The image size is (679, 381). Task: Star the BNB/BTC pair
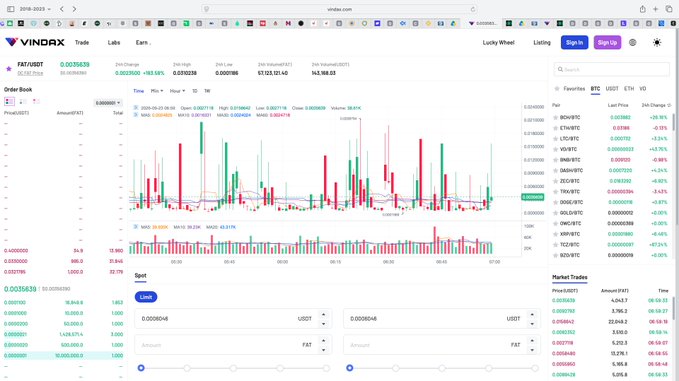pos(555,160)
